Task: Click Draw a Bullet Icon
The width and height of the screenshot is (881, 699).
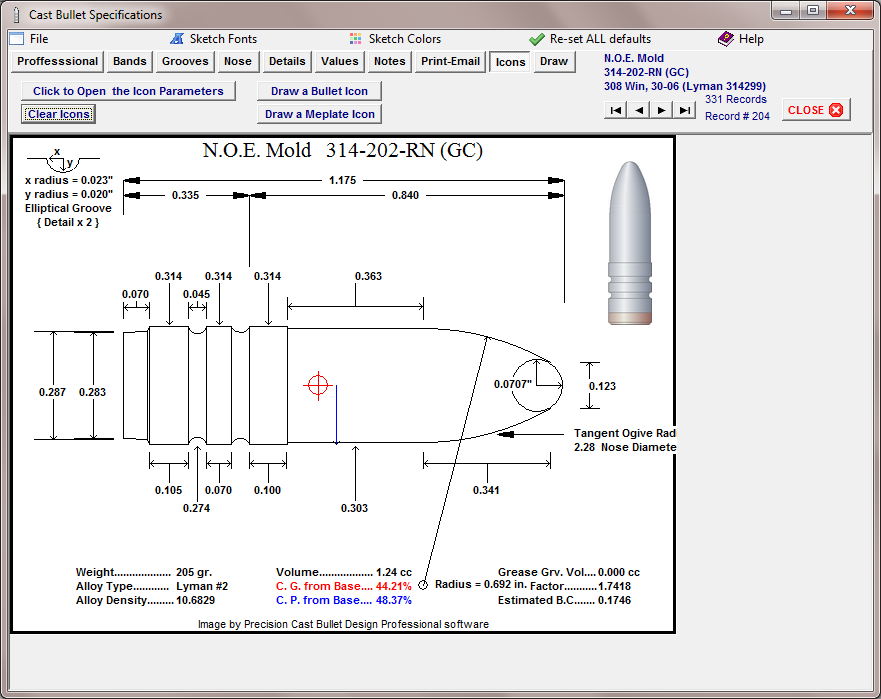Action: (319, 91)
